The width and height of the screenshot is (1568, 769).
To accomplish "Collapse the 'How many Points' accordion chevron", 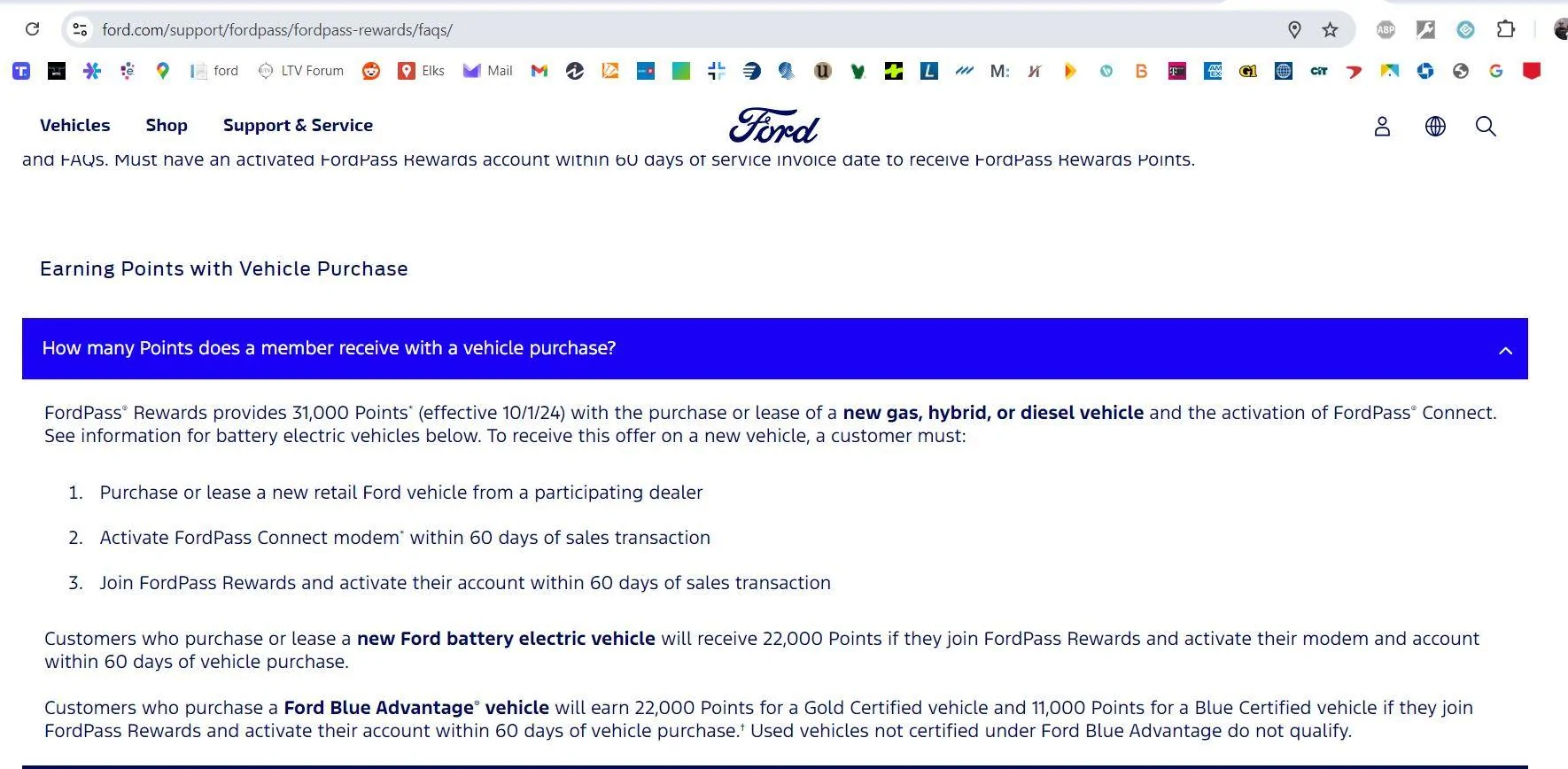I will click(x=1505, y=350).
